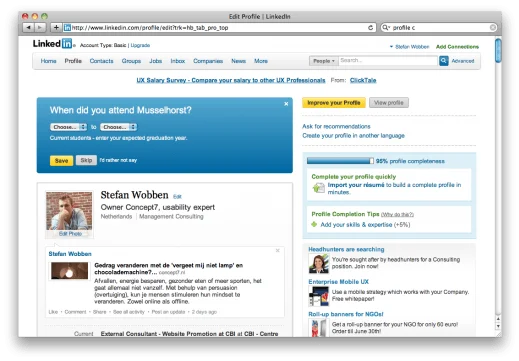Click the LinkedIn favicon in address bar
Viewport: 519px width, 361px height.
click(67, 28)
